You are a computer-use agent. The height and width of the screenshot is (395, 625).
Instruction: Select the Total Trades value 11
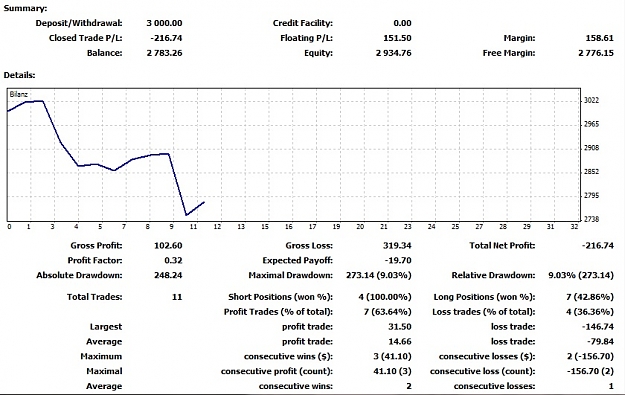click(177, 297)
